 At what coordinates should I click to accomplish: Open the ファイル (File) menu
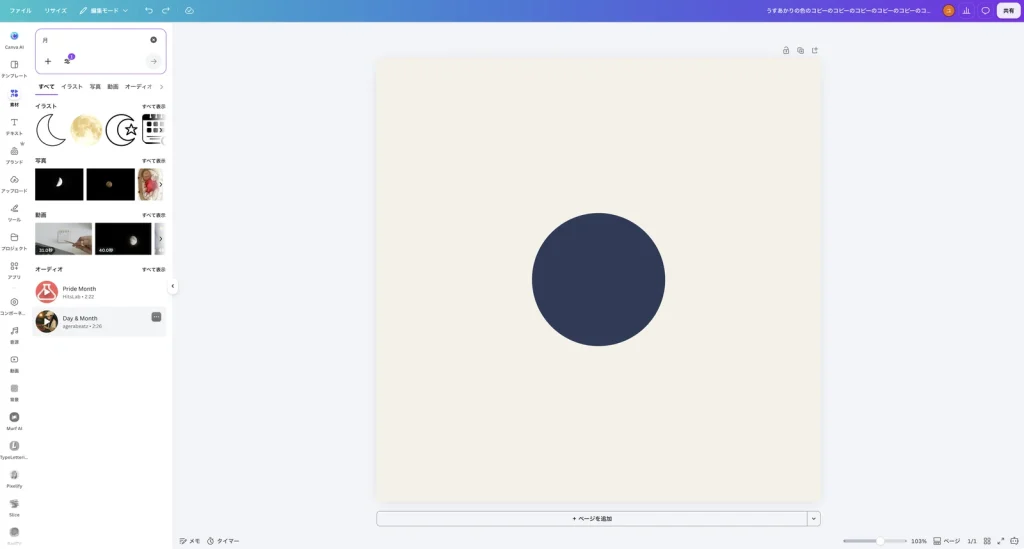coord(20,10)
